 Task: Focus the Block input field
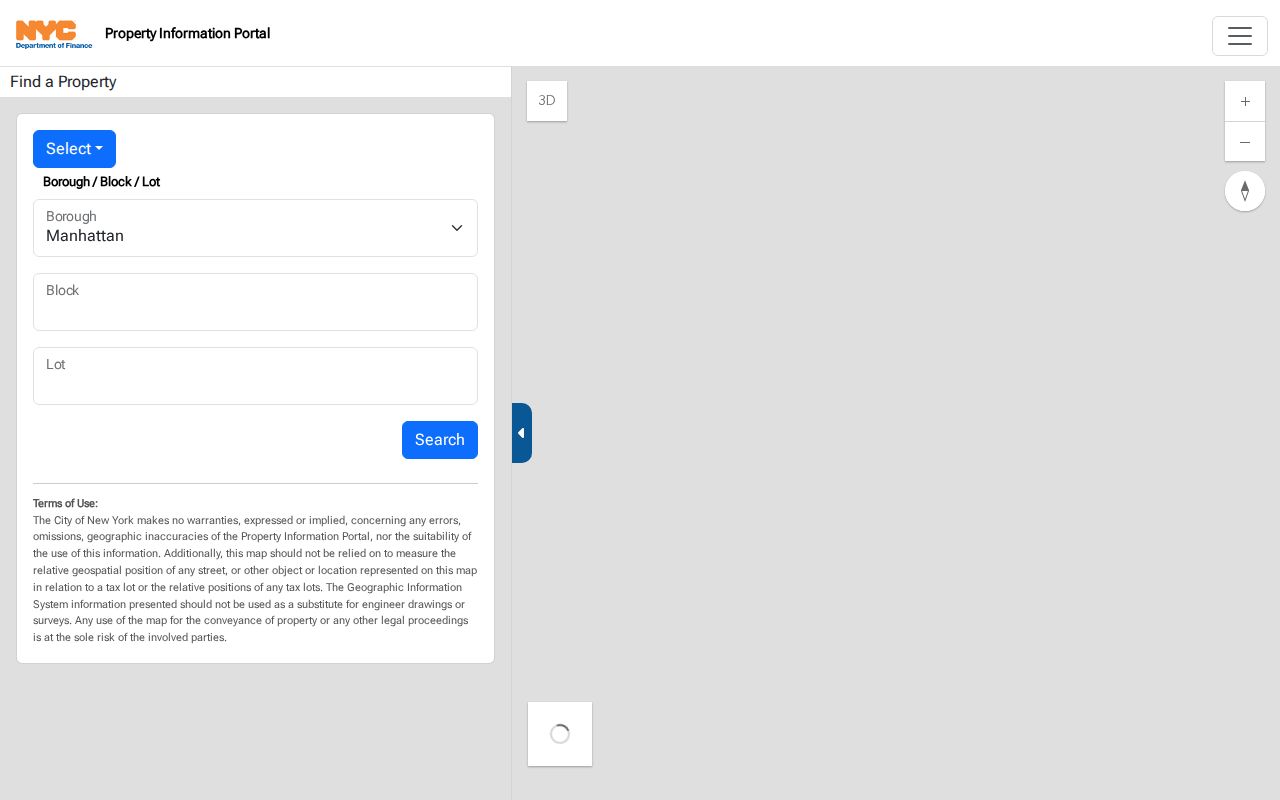coord(255,302)
